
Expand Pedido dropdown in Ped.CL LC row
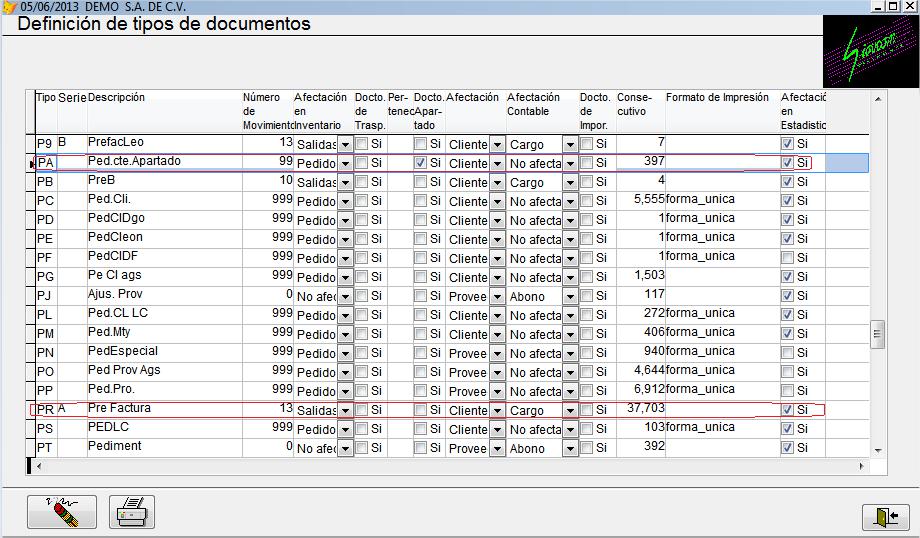[346, 316]
